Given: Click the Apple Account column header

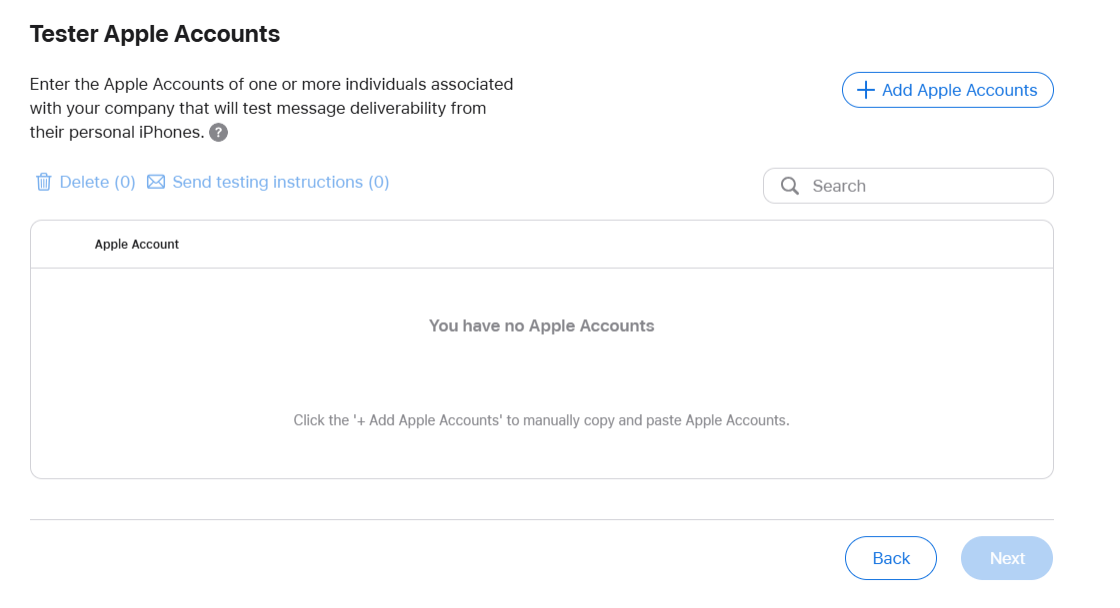Looking at the screenshot, I should click(x=137, y=244).
